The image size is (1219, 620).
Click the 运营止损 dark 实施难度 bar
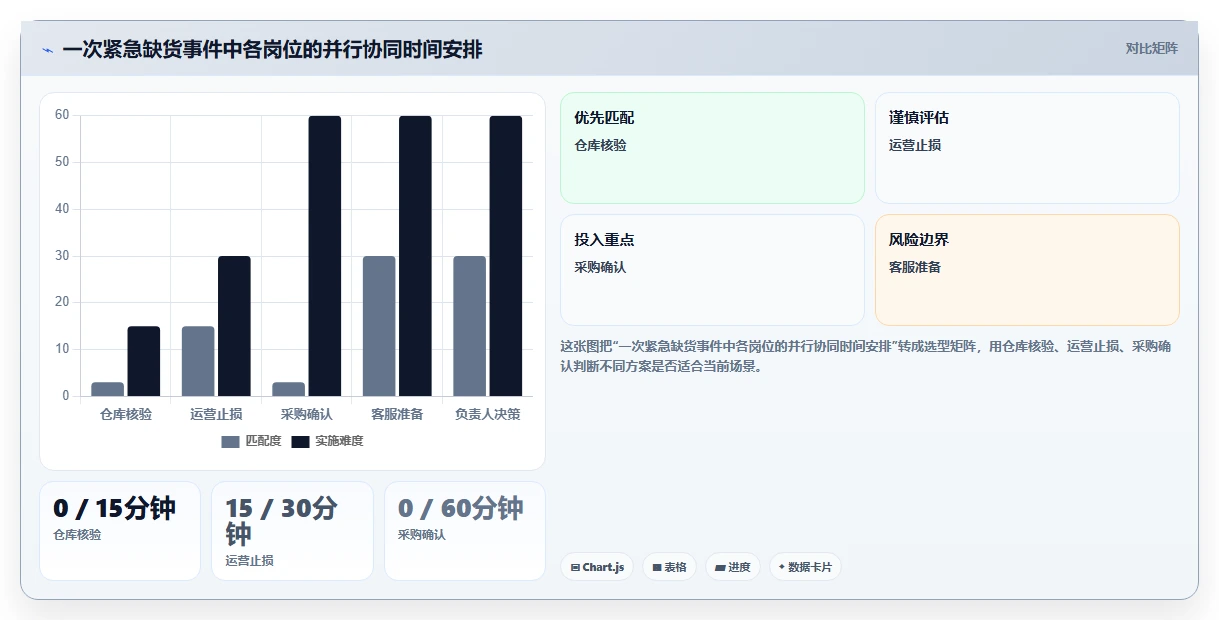pos(234,326)
